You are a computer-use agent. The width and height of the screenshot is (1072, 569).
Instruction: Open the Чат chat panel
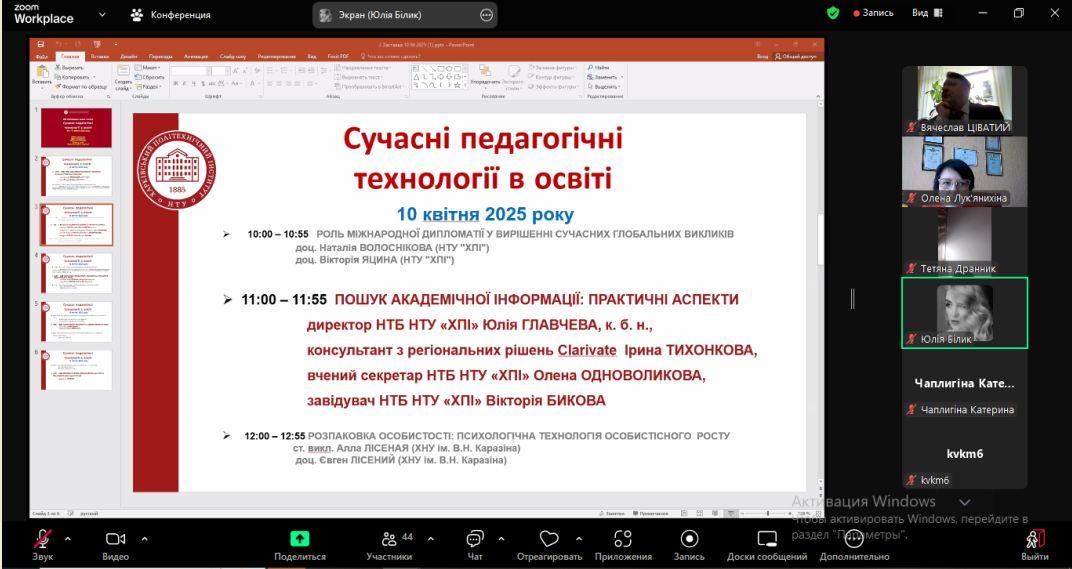[475, 538]
